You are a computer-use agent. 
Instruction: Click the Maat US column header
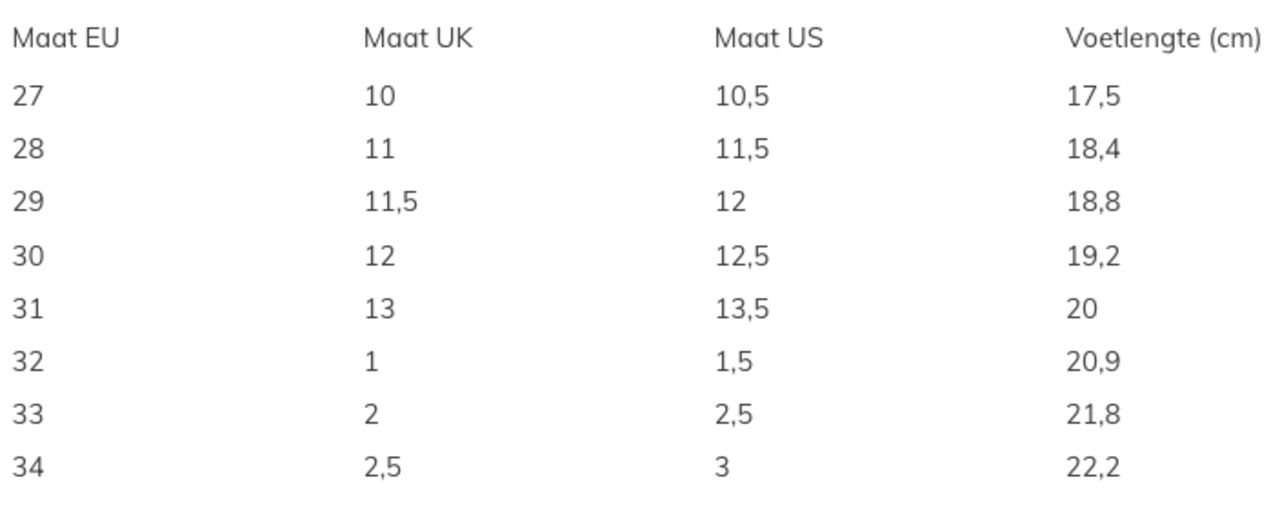pyautogui.click(x=769, y=40)
